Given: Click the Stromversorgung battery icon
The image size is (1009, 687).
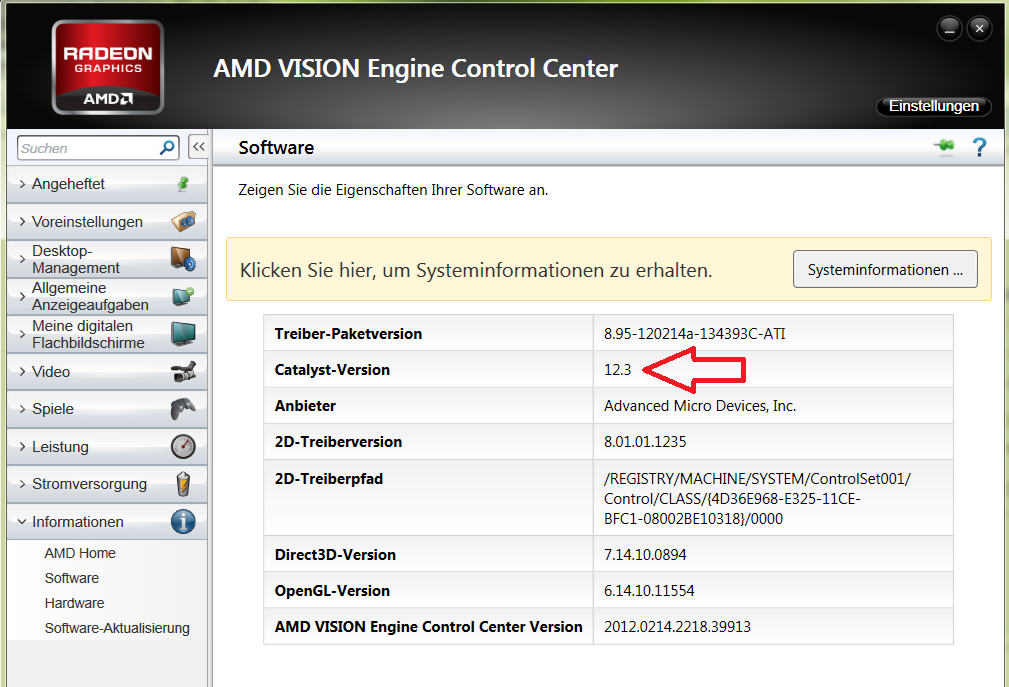Looking at the screenshot, I should pyautogui.click(x=183, y=484).
